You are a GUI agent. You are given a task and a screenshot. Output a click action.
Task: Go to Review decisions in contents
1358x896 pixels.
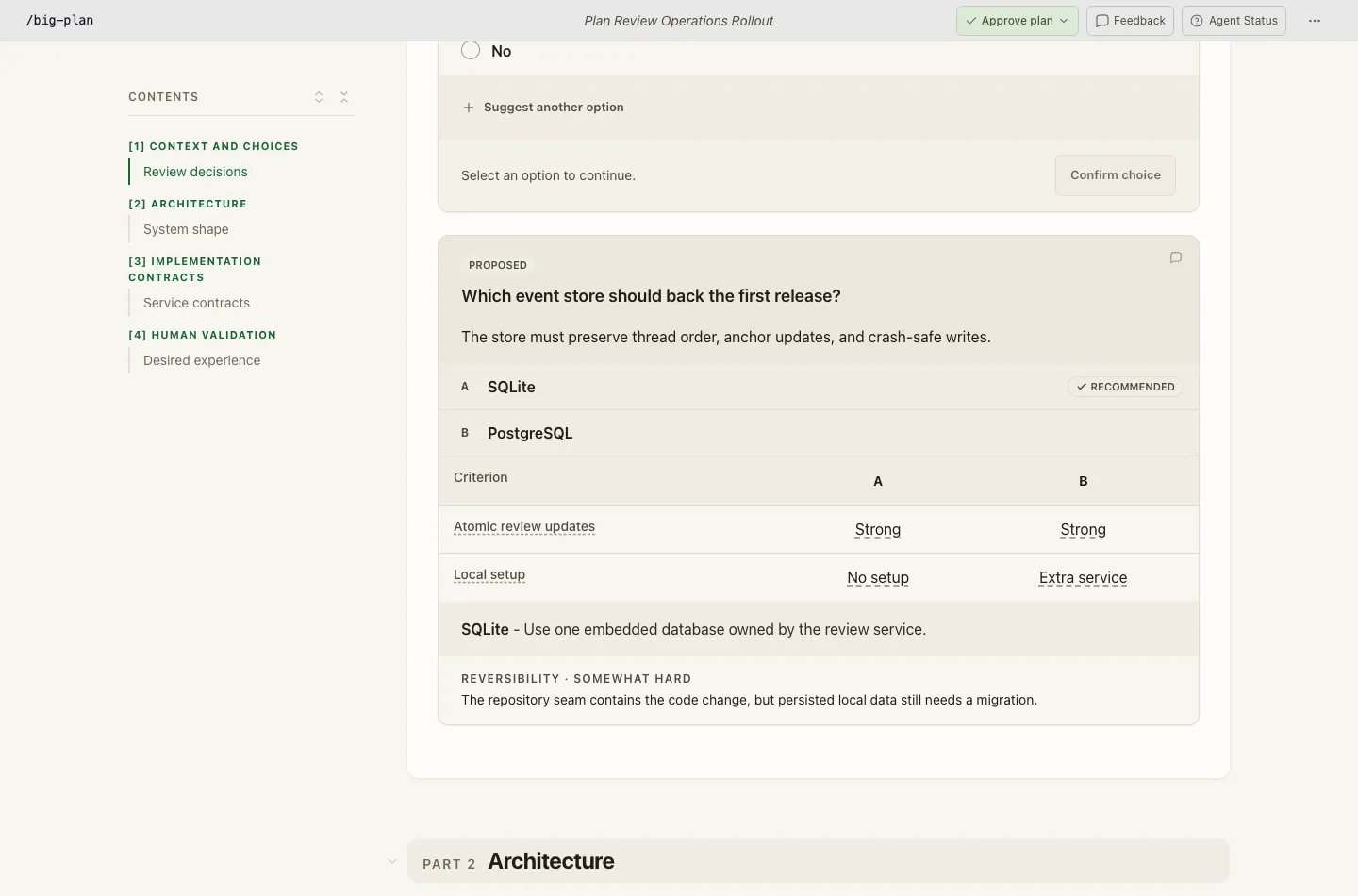pyautogui.click(x=195, y=172)
